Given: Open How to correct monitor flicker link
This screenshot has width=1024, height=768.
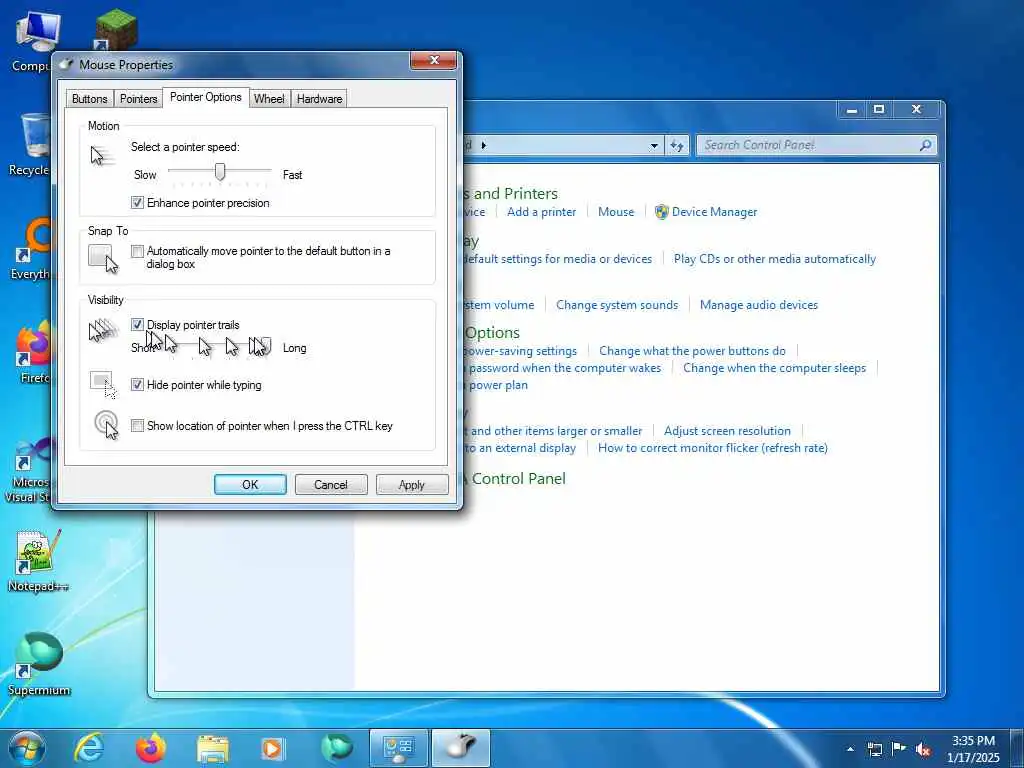Looking at the screenshot, I should pyautogui.click(x=712, y=447).
